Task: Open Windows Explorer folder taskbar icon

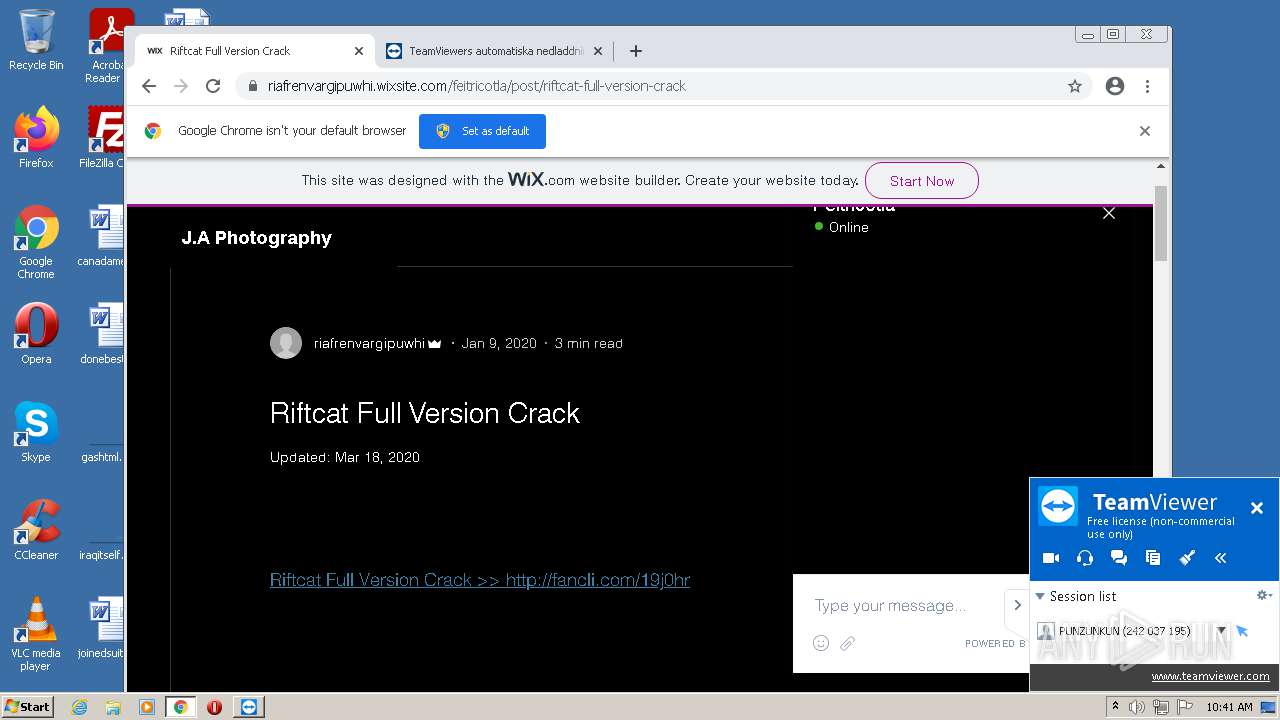Action: (113, 707)
